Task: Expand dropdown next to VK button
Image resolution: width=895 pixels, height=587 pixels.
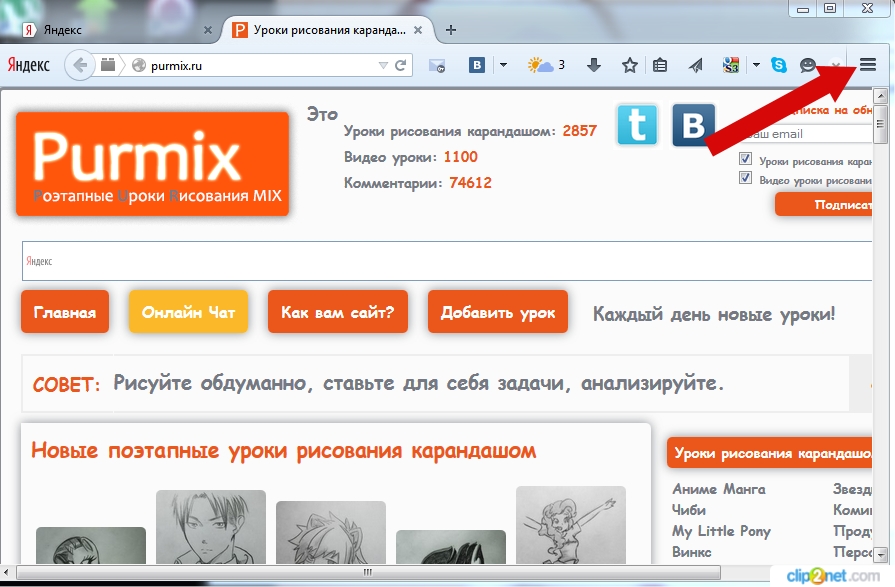Action: [x=503, y=65]
